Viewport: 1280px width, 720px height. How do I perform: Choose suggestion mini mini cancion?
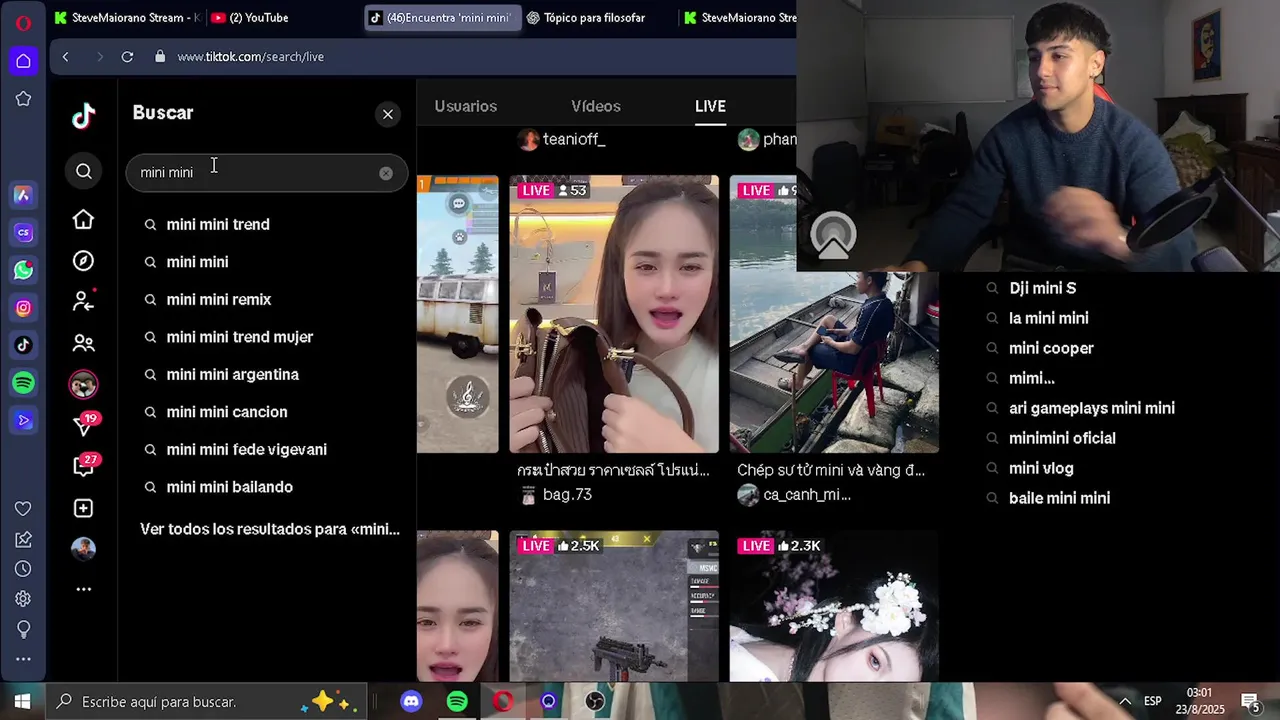[227, 412]
